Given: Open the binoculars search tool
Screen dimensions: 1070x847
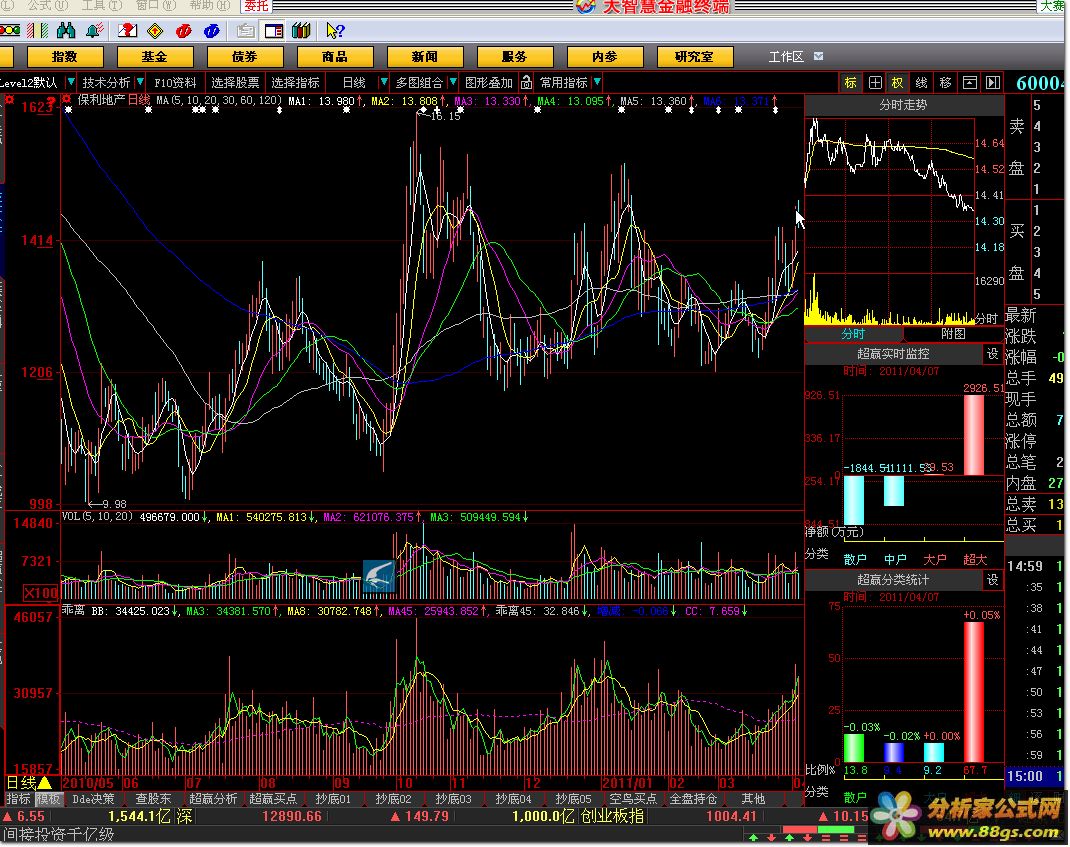Looking at the screenshot, I should 66,31.
